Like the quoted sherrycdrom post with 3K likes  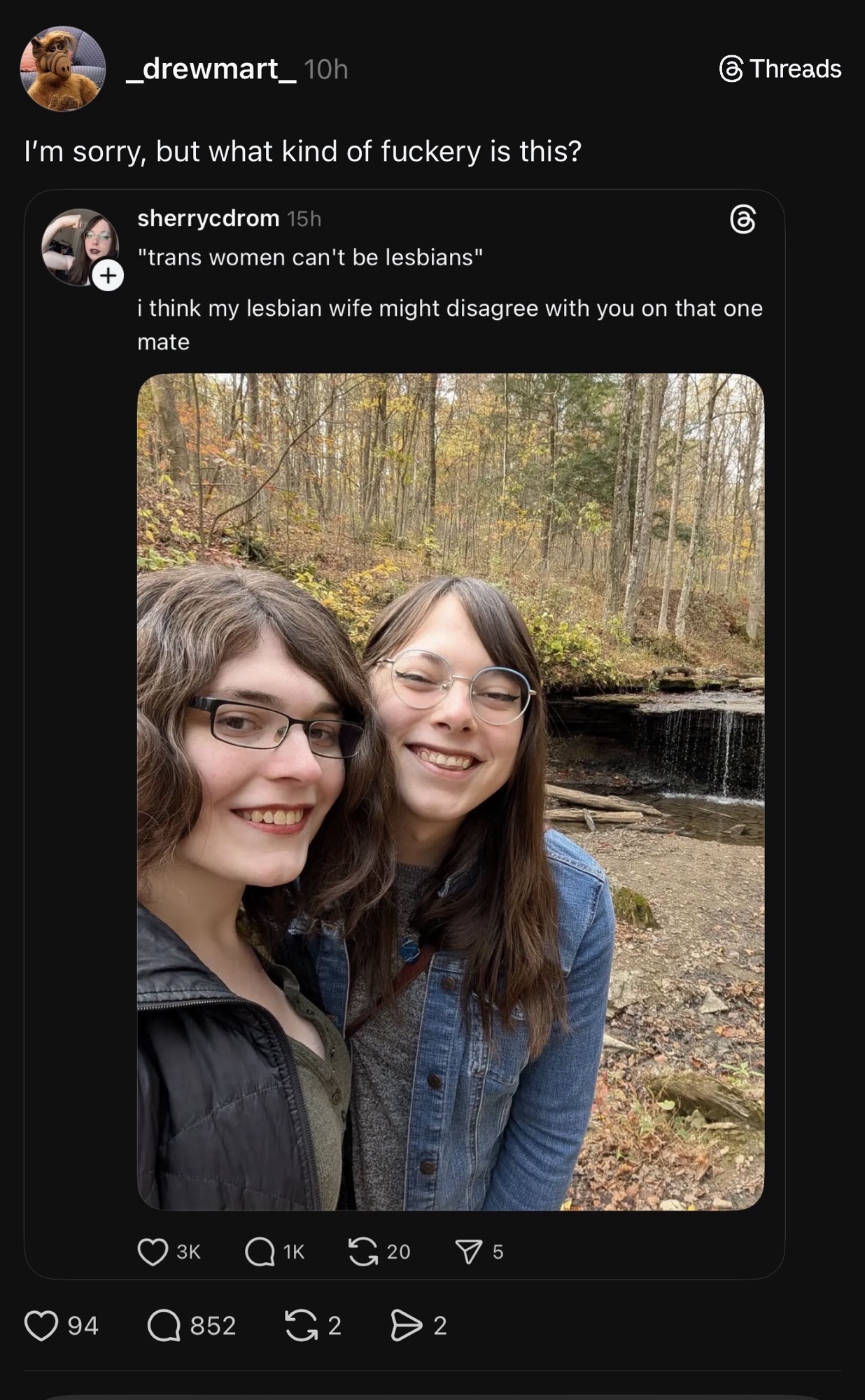coord(153,1252)
